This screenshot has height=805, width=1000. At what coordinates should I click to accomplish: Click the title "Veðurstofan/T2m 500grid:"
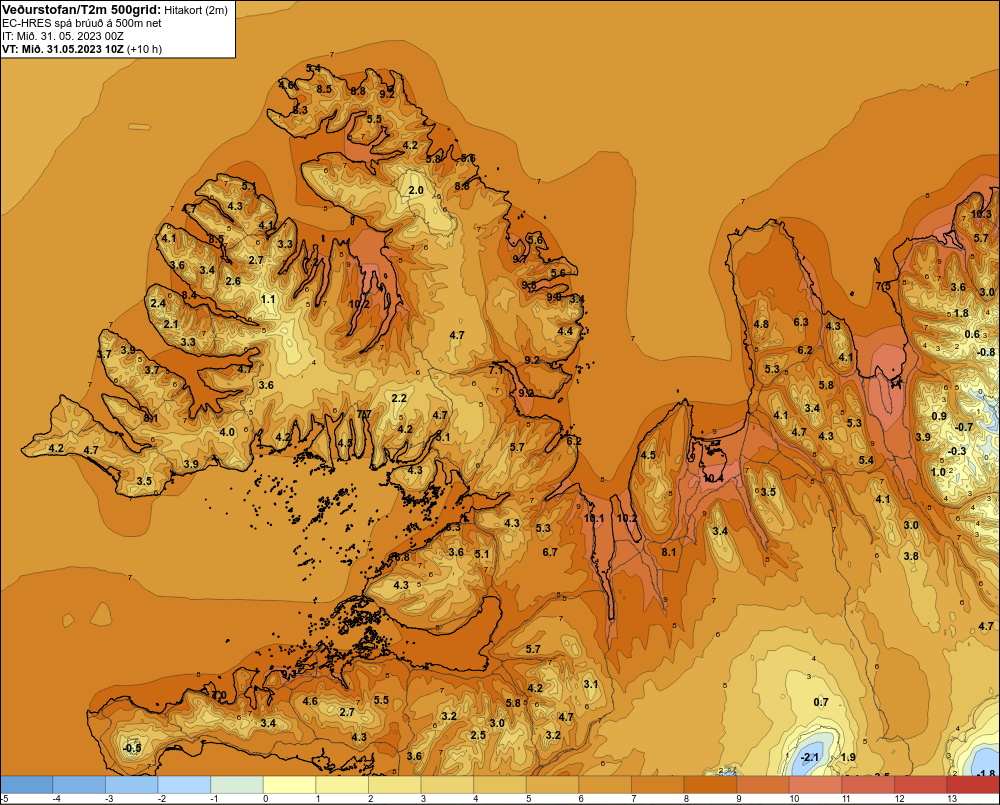coord(81,10)
